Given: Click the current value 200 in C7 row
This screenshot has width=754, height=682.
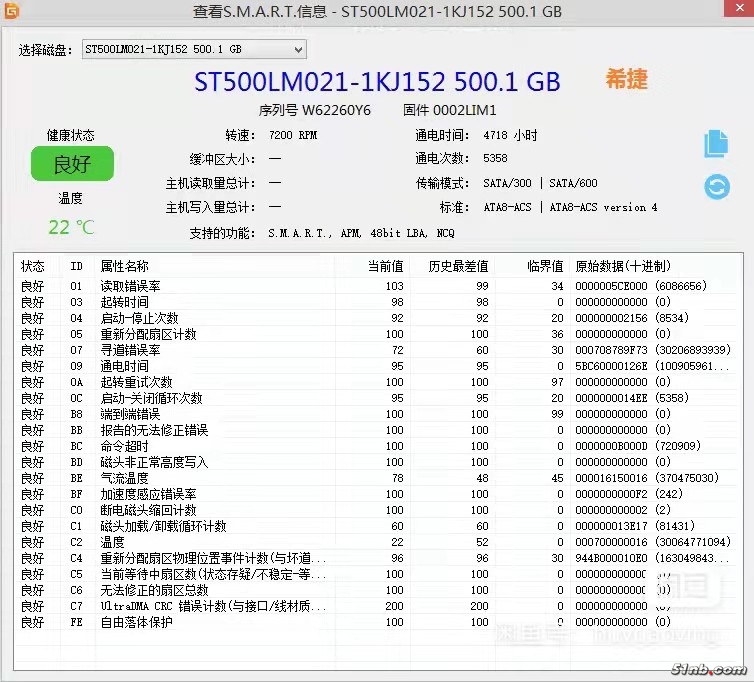Looking at the screenshot, I should tap(394, 606).
